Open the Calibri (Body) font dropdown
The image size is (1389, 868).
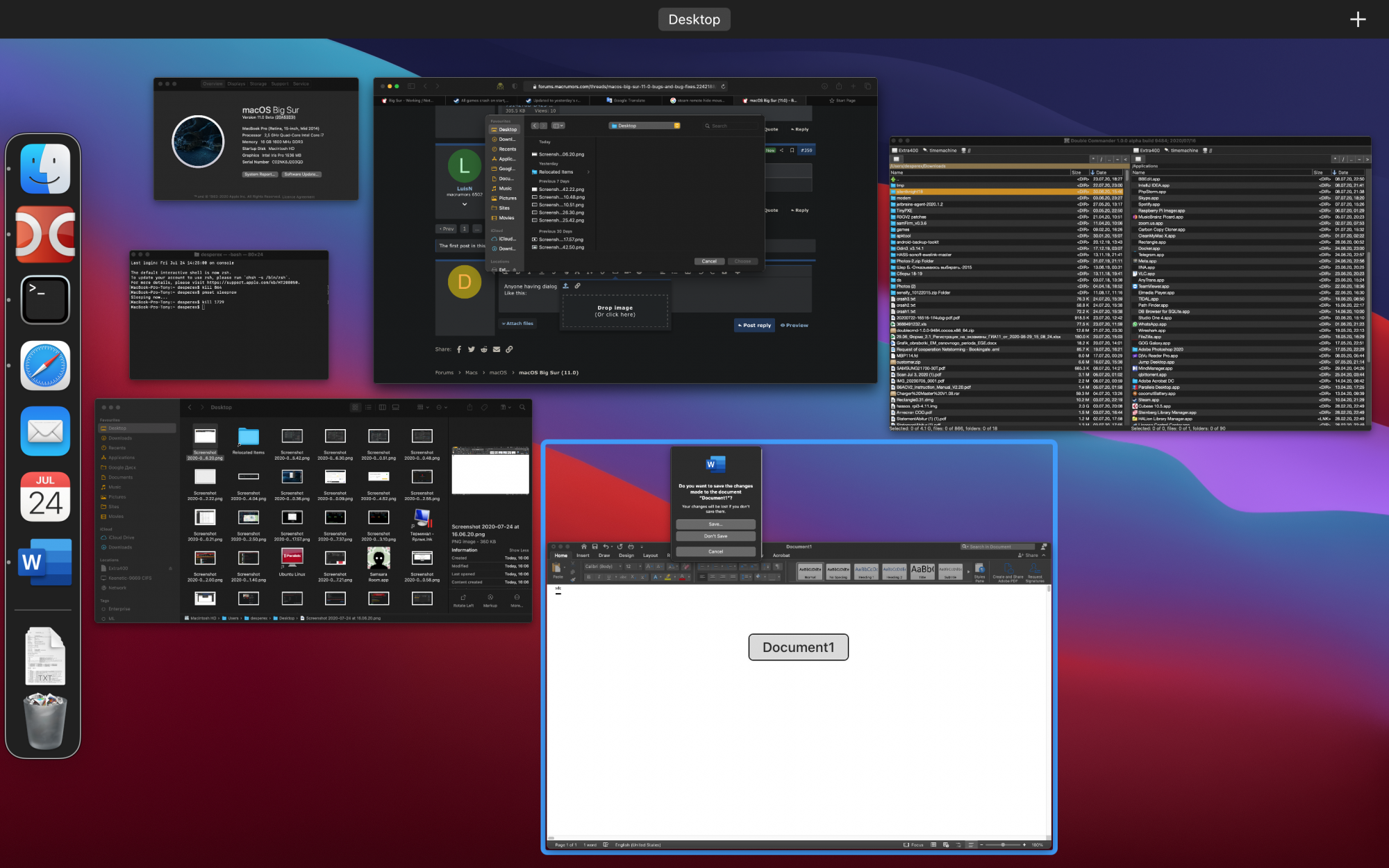coord(602,567)
